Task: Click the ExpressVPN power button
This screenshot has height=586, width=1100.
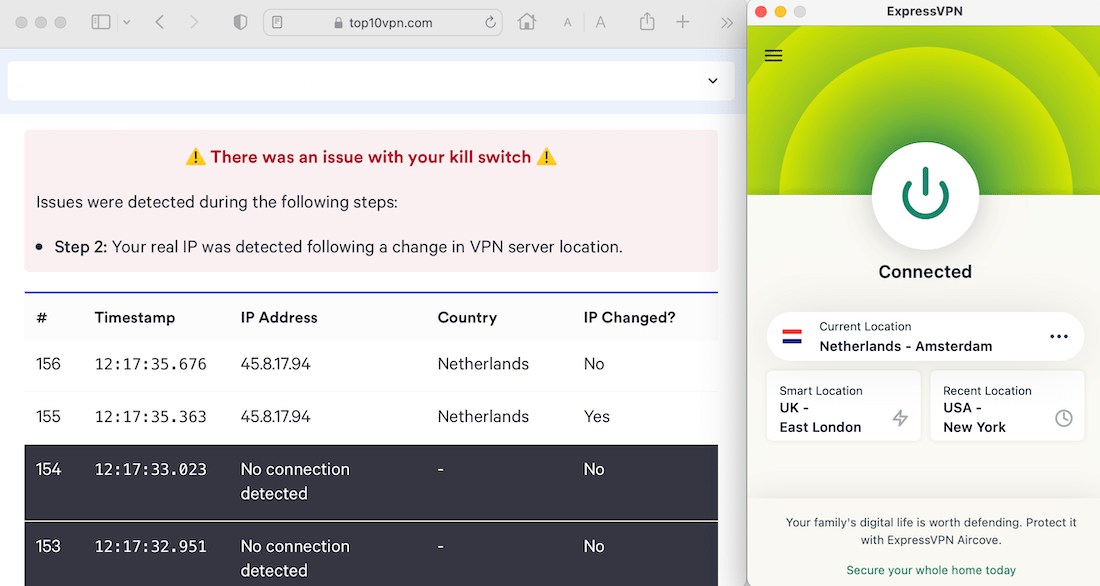Action: point(925,197)
